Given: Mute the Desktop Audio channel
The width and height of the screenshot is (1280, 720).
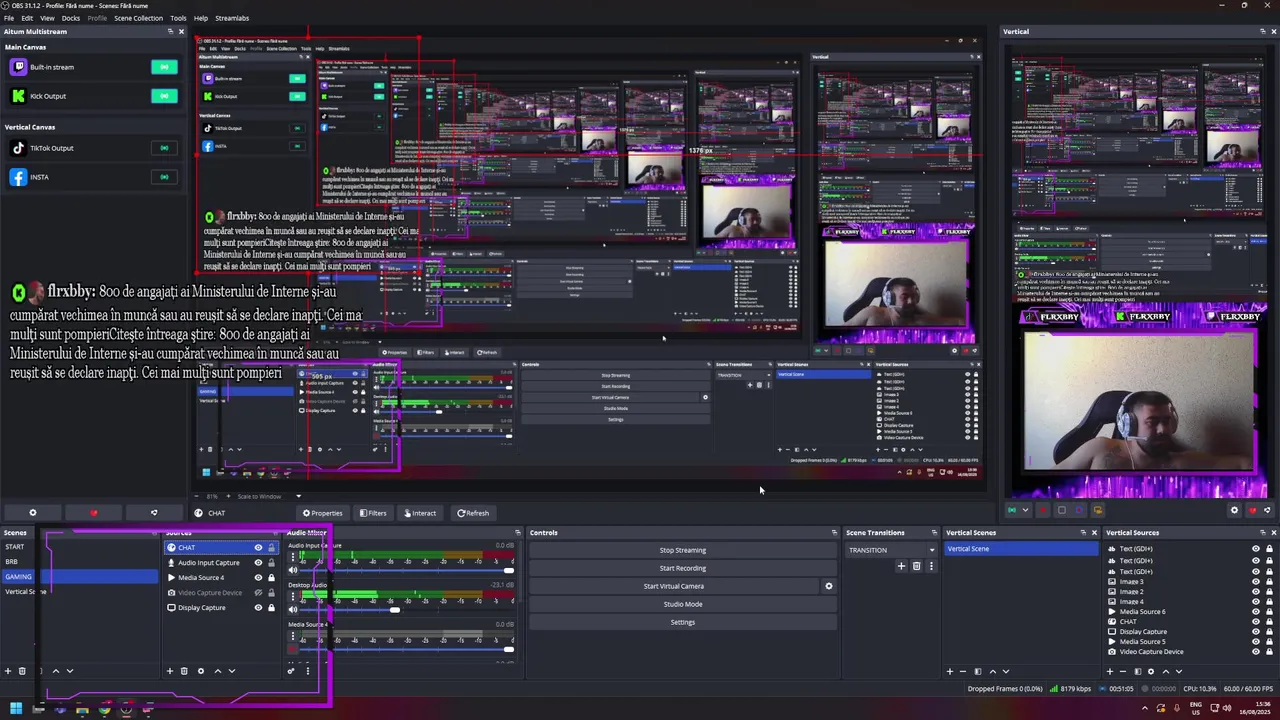Looking at the screenshot, I should click(293, 609).
